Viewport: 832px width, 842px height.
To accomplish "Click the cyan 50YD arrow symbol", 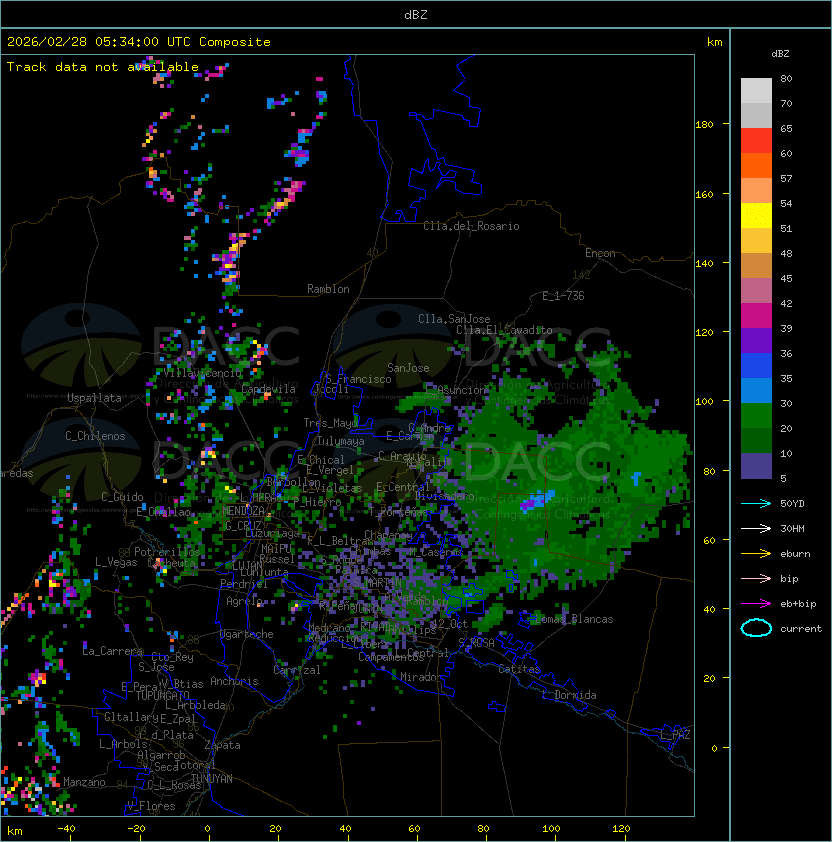I will coord(756,503).
